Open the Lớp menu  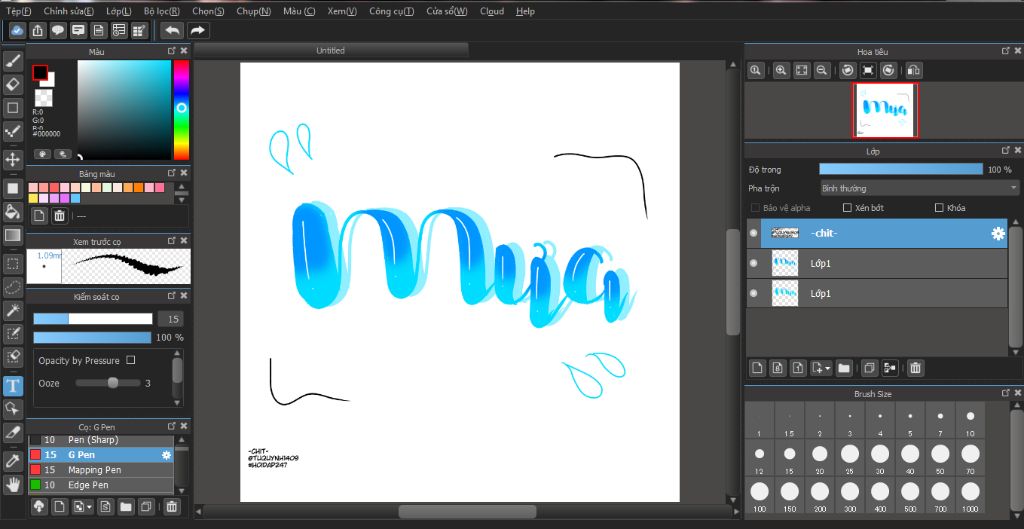coord(118,11)
